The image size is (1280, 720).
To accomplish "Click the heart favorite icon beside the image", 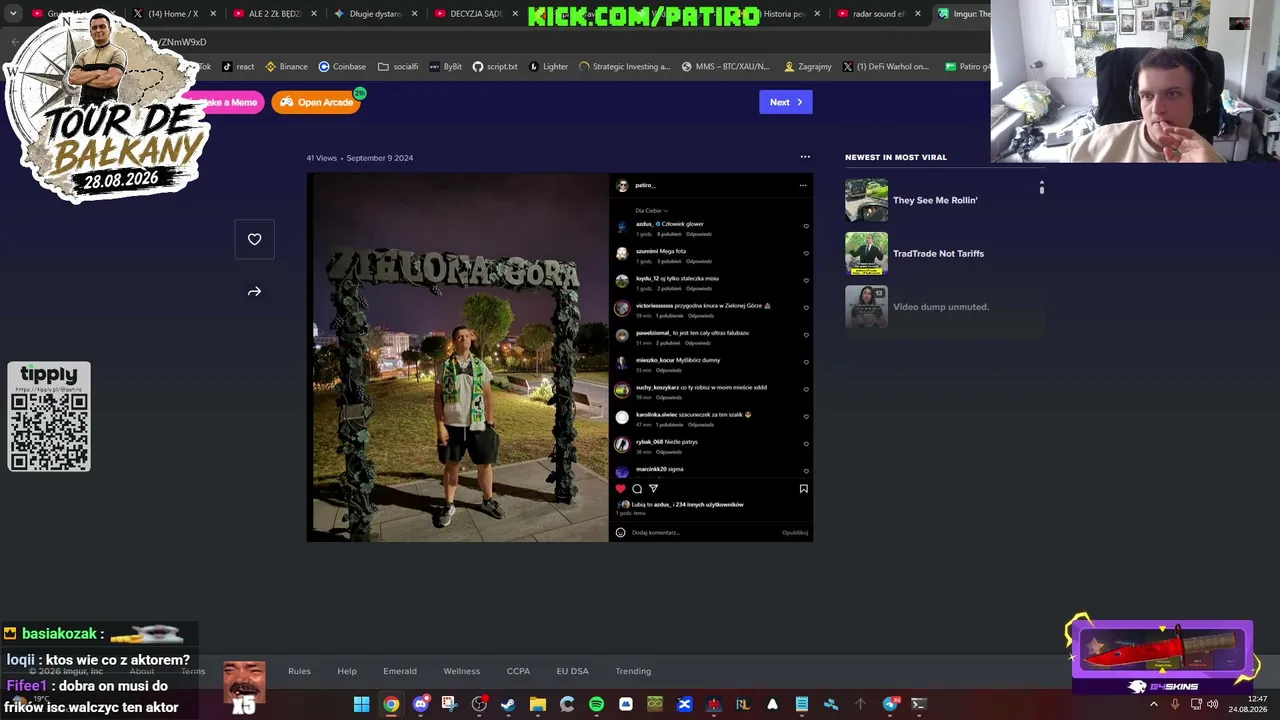I will pyautogui.click(x=254, y=239).
